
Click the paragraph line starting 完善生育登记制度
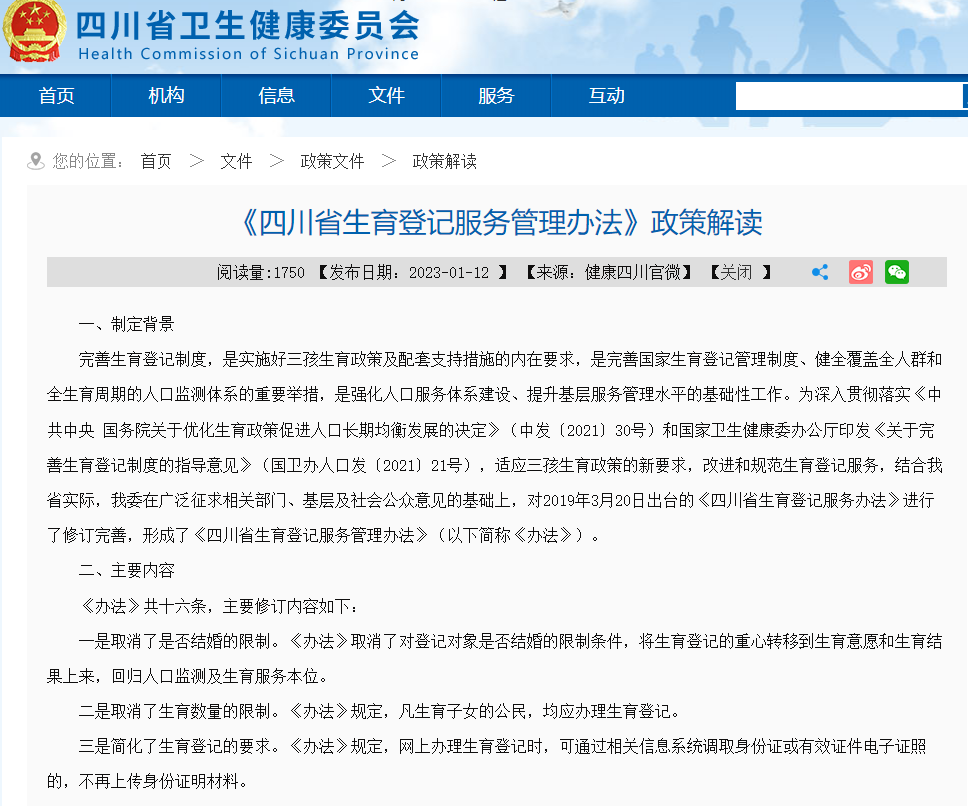coord(511,359)
